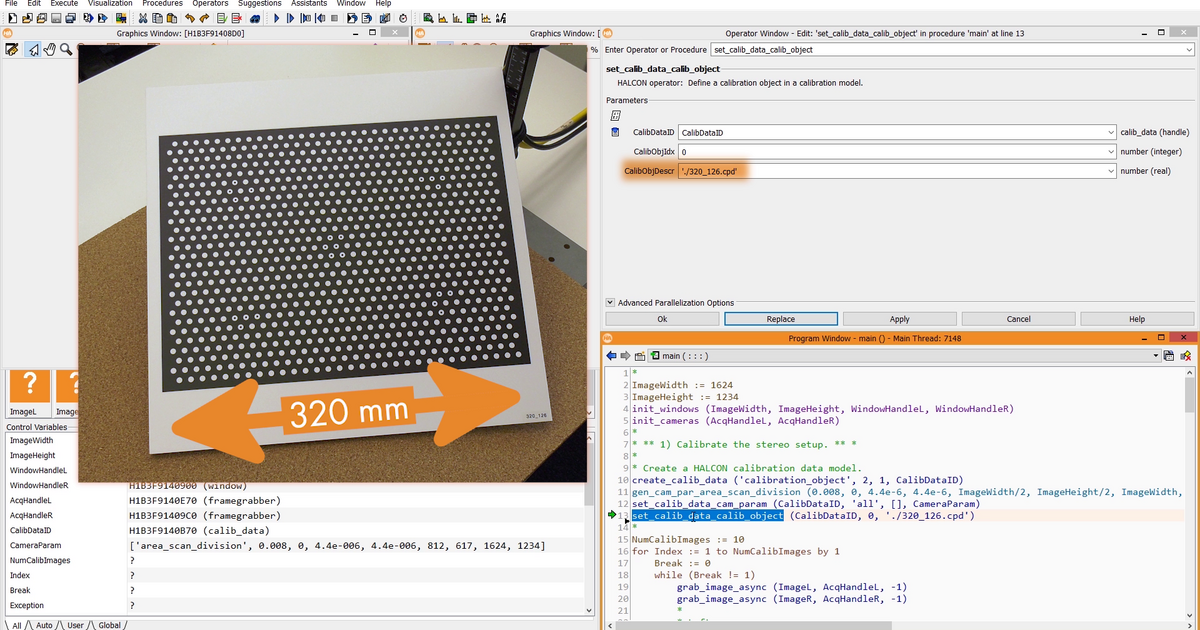
Task: Expand Advanced Parallelization Options section
Action: pos(611,303)
